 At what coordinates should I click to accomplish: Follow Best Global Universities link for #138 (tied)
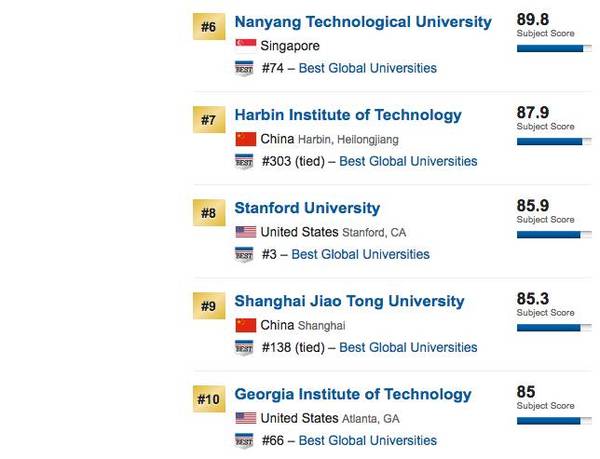click(x=408, y=347)
